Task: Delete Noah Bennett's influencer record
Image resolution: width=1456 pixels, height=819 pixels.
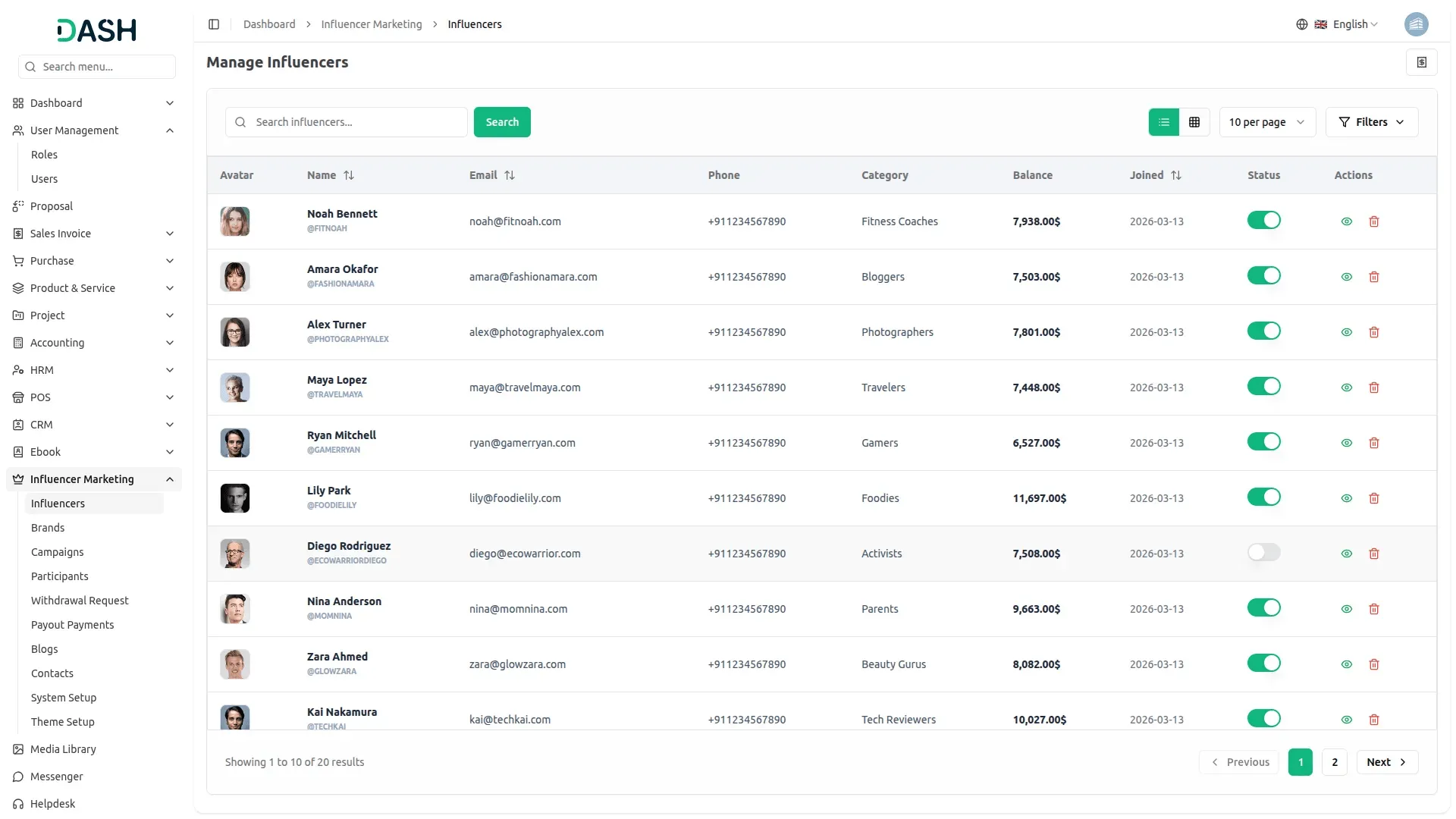Action: point(1373,221)
